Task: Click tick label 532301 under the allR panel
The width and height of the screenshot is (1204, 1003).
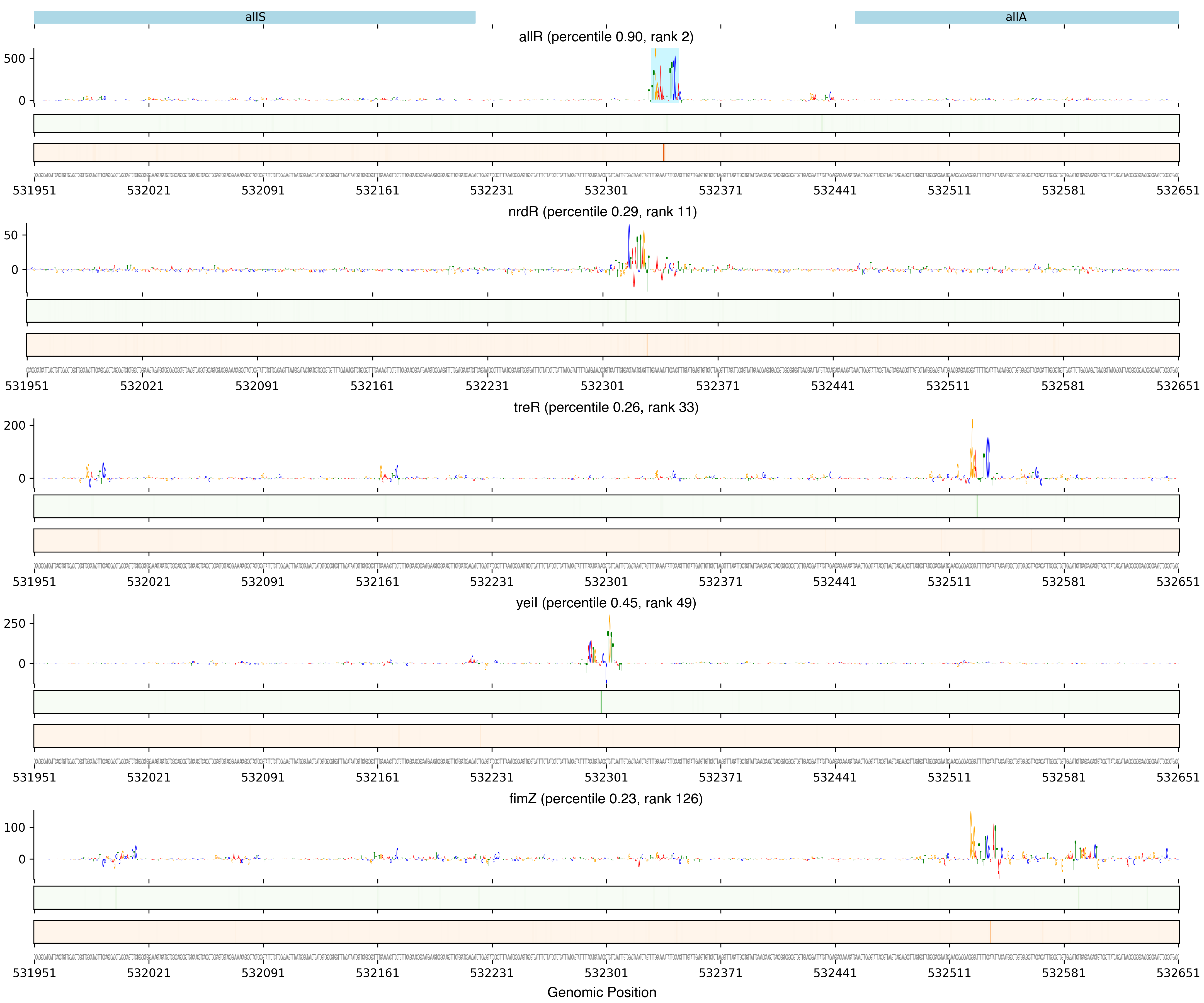Action: pos(606,190)
